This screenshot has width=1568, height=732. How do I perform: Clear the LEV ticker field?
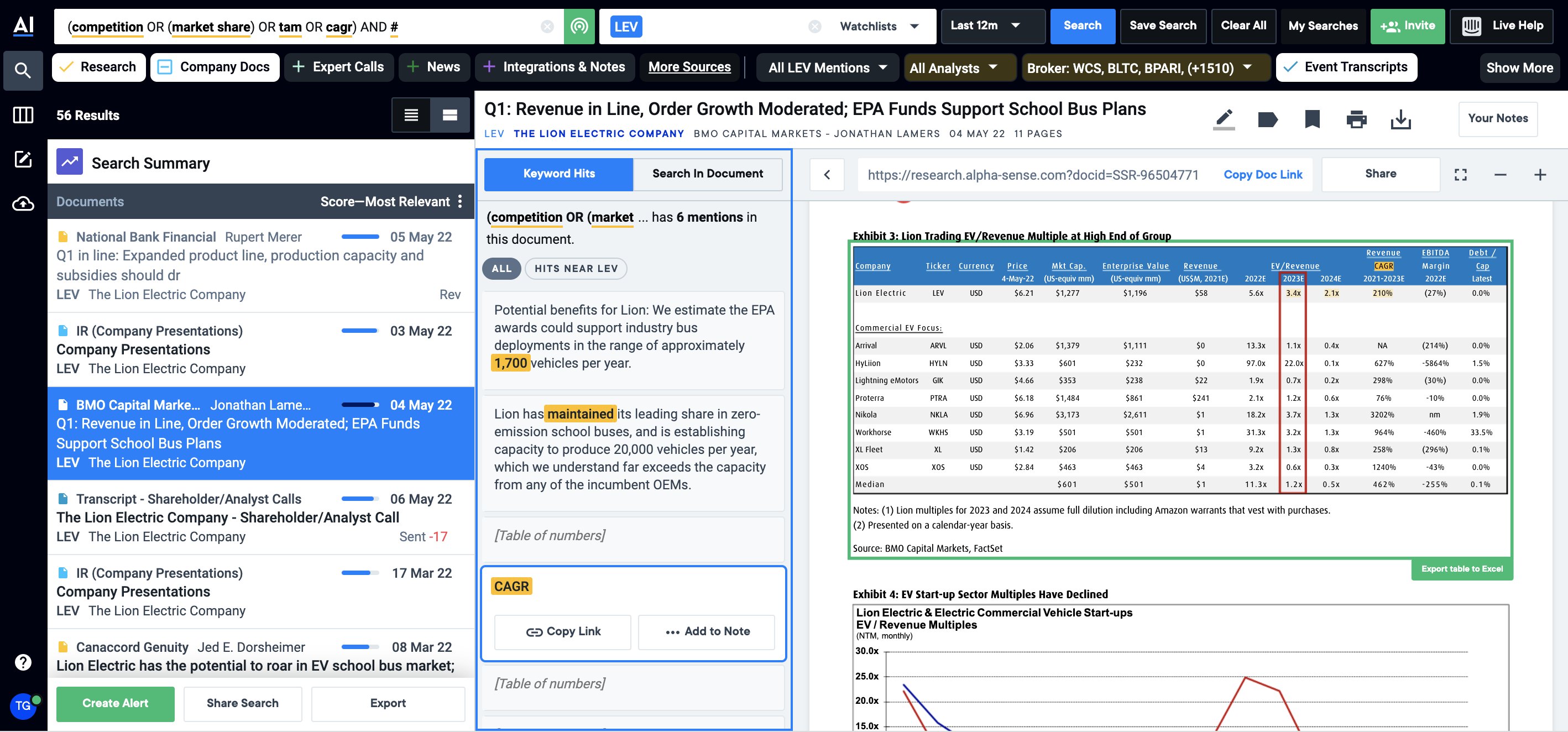click(815, 26)
